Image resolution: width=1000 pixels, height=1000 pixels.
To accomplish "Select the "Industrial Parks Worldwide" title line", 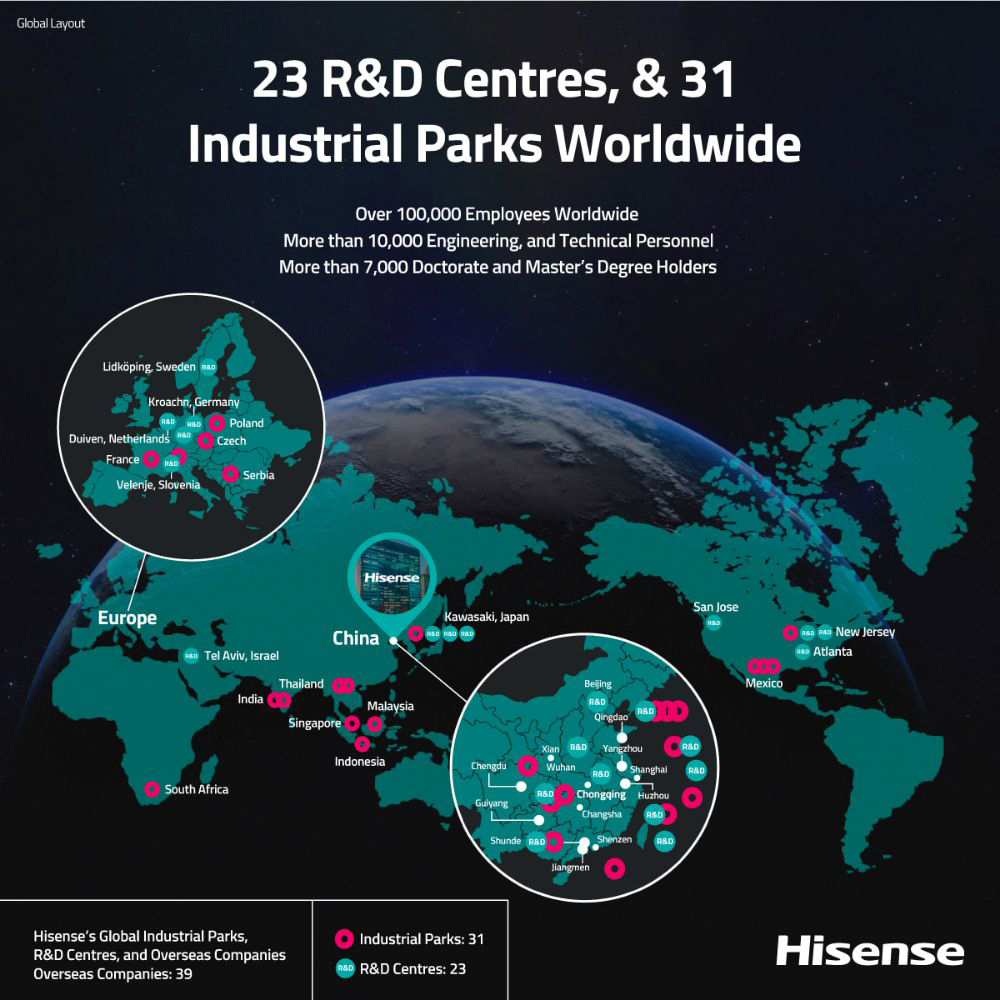I will pyautogui.click(x=494, y=143).
